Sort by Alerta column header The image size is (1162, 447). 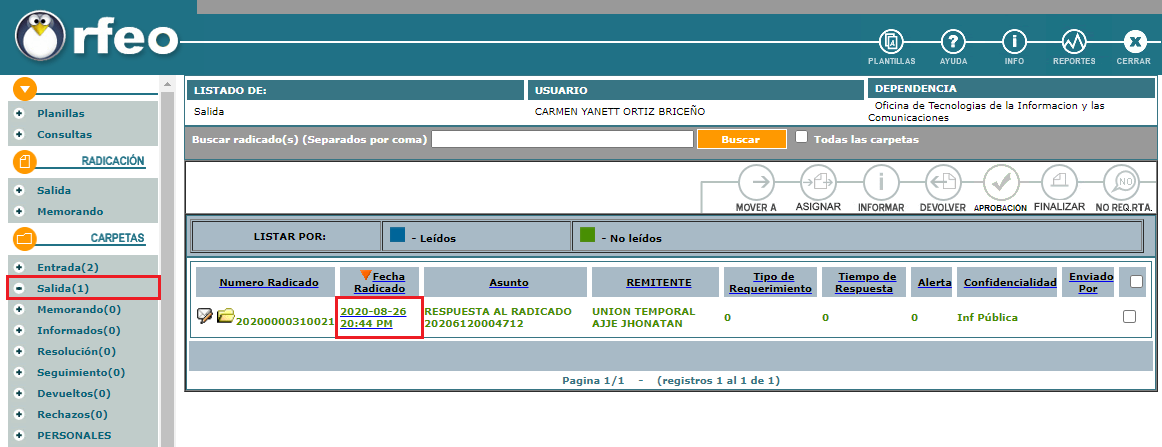934,282
